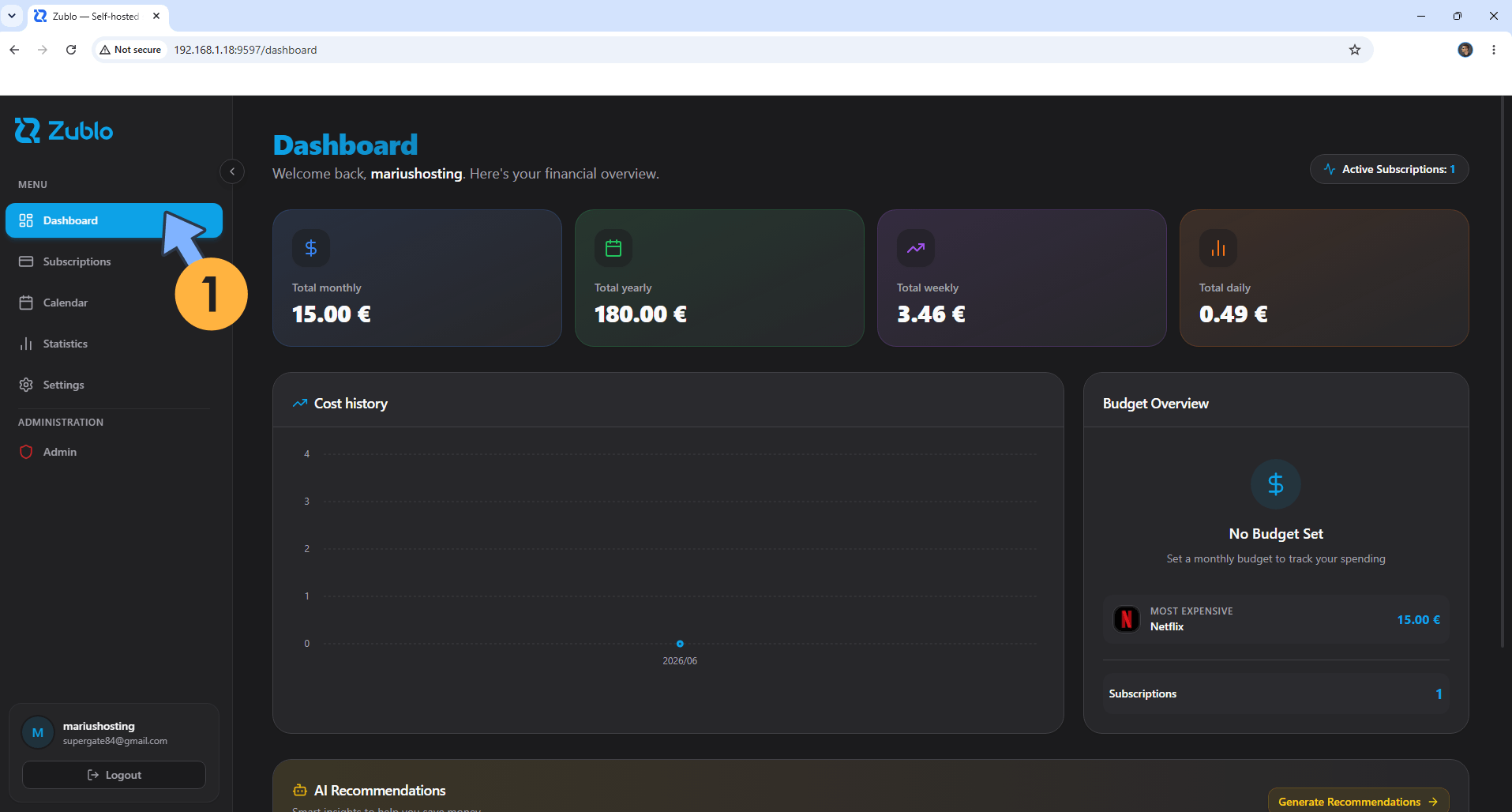Click the bar chart icon on Total daily card
1512x812 pixels.
1218,248
